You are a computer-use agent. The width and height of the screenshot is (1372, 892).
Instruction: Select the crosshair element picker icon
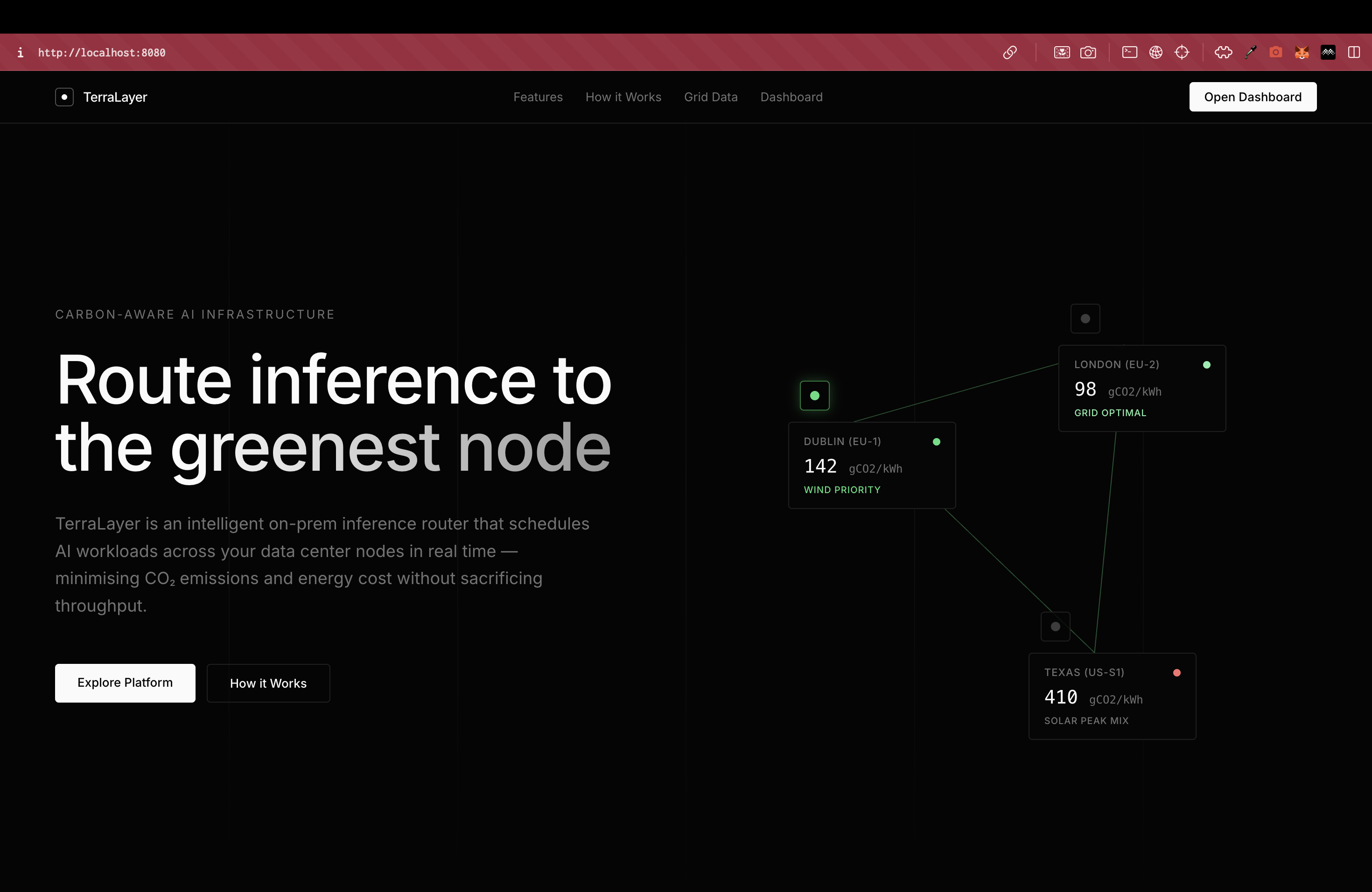pyautogui.click(x=1182, y=52)
